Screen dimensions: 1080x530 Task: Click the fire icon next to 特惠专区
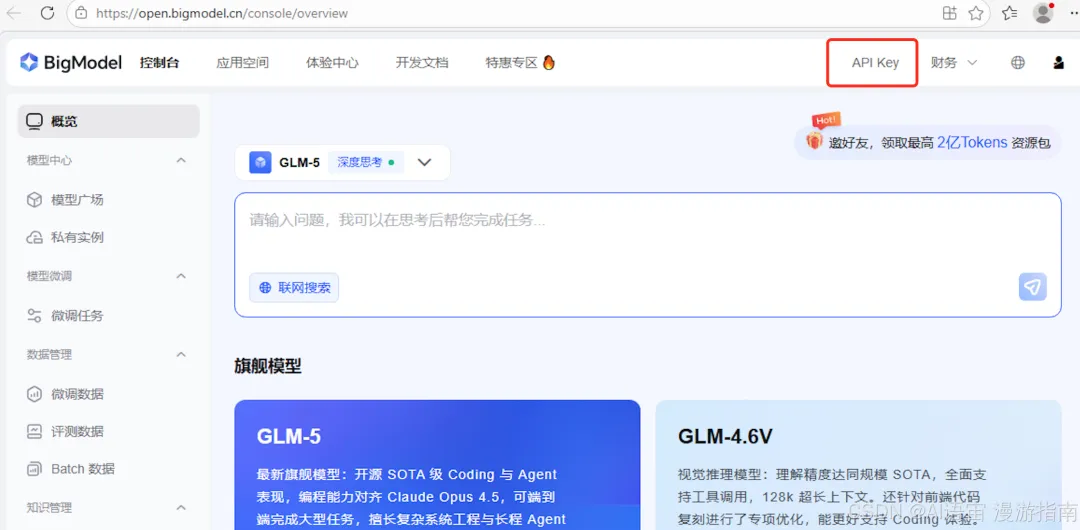548,62
